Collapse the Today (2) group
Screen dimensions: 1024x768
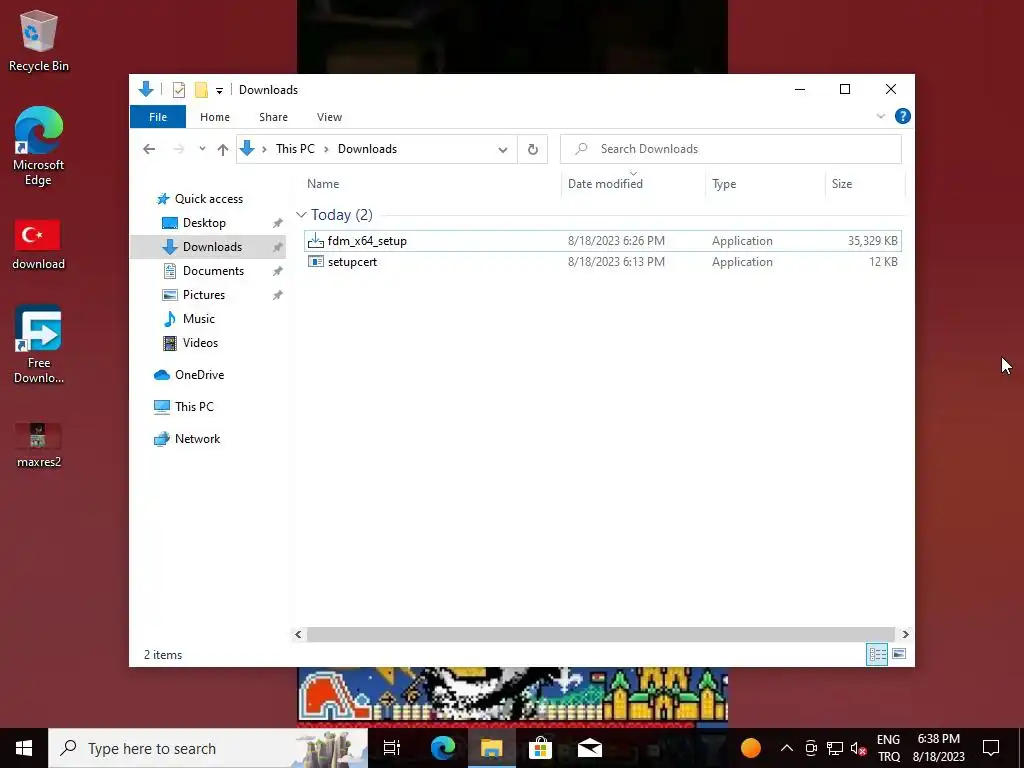301,215
